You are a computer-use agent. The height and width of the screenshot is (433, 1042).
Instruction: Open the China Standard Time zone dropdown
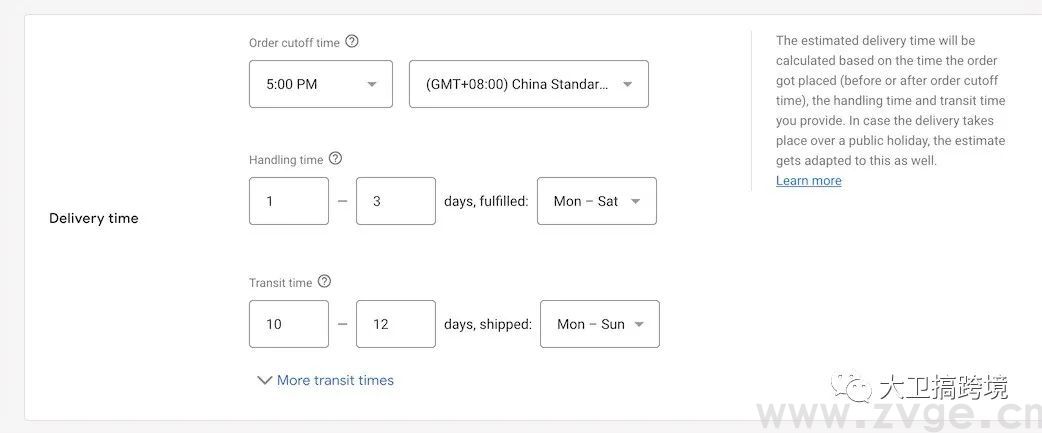pyautogui.click(x=528, y=84)
